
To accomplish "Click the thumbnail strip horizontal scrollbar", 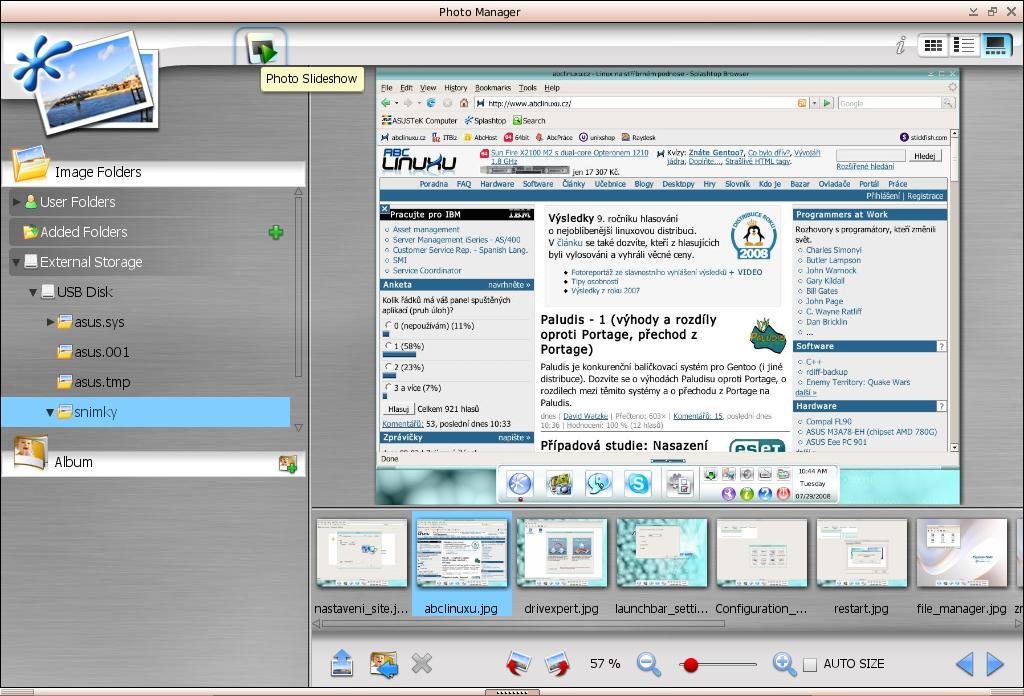I will (x=523, y=624).
